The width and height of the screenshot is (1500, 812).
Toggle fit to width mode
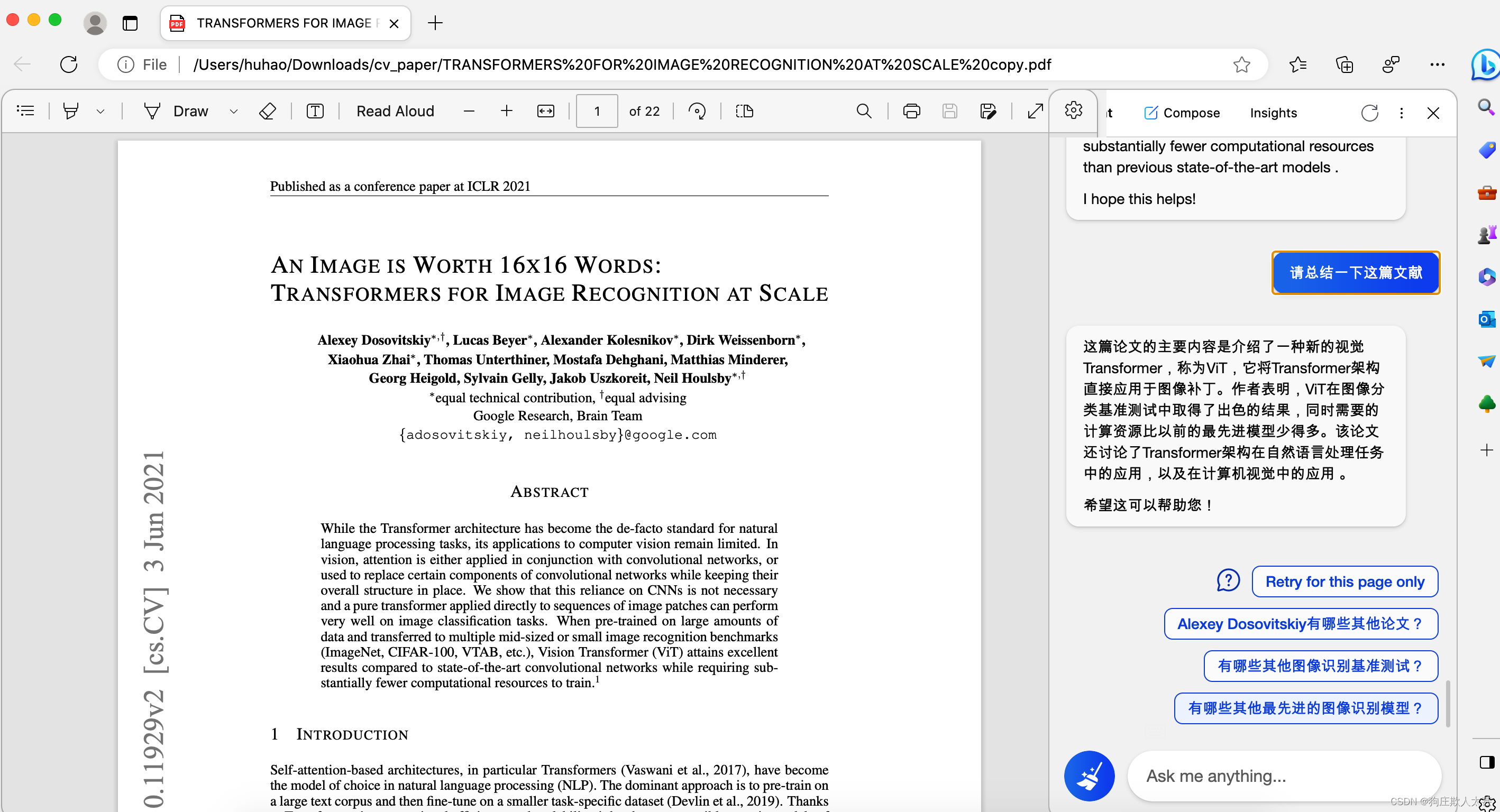tap(546, 110)
